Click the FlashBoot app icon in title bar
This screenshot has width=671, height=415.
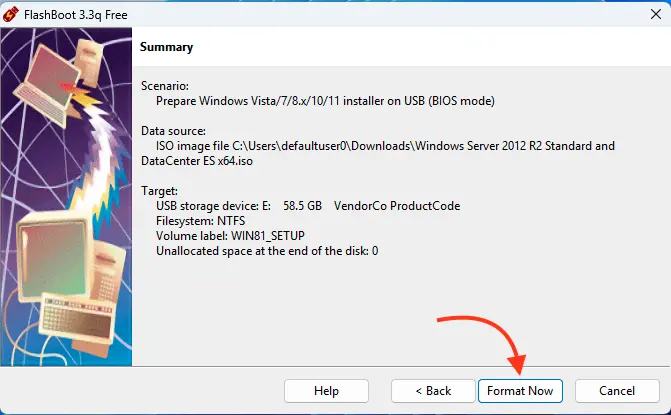click(x=11, y=15)
